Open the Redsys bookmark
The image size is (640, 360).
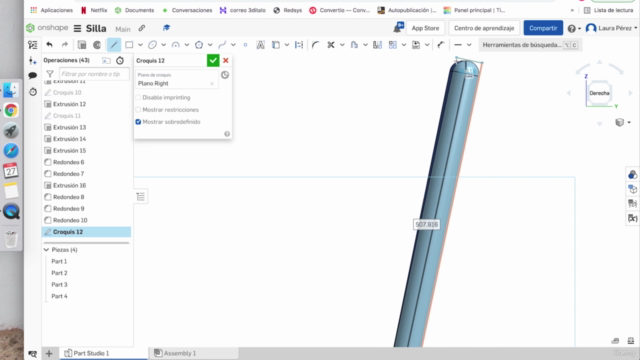(288, 10)
